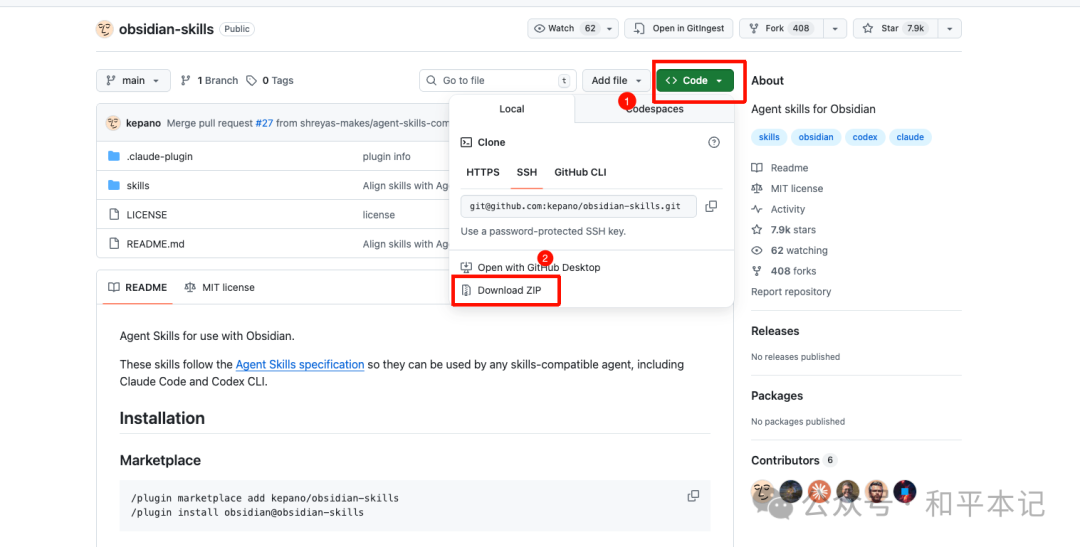Focus the Go to file search field

[497, 81]
